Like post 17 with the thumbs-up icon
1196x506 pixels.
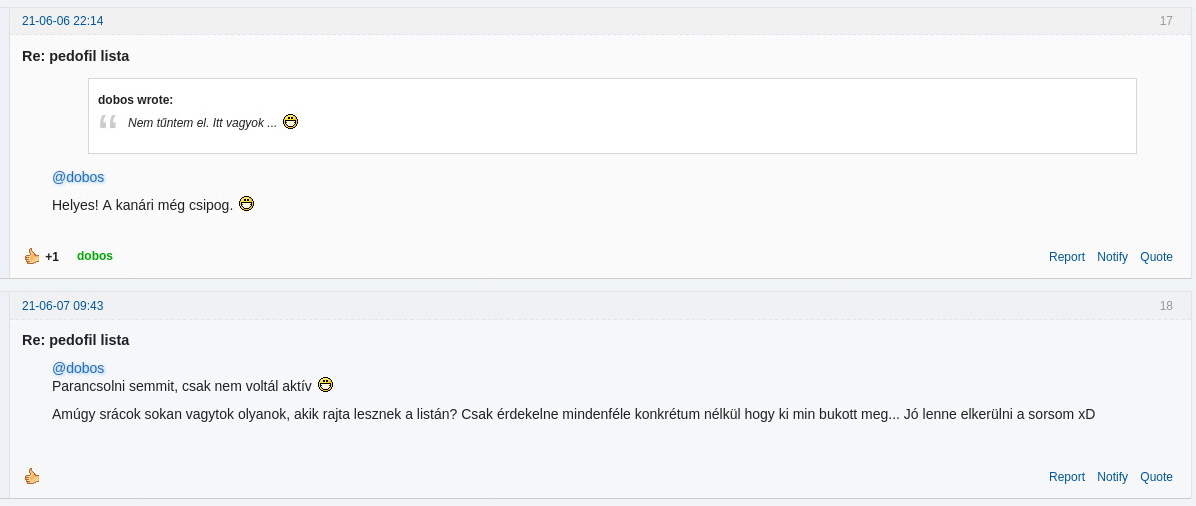pyautogui.click(x=31, y=256)
